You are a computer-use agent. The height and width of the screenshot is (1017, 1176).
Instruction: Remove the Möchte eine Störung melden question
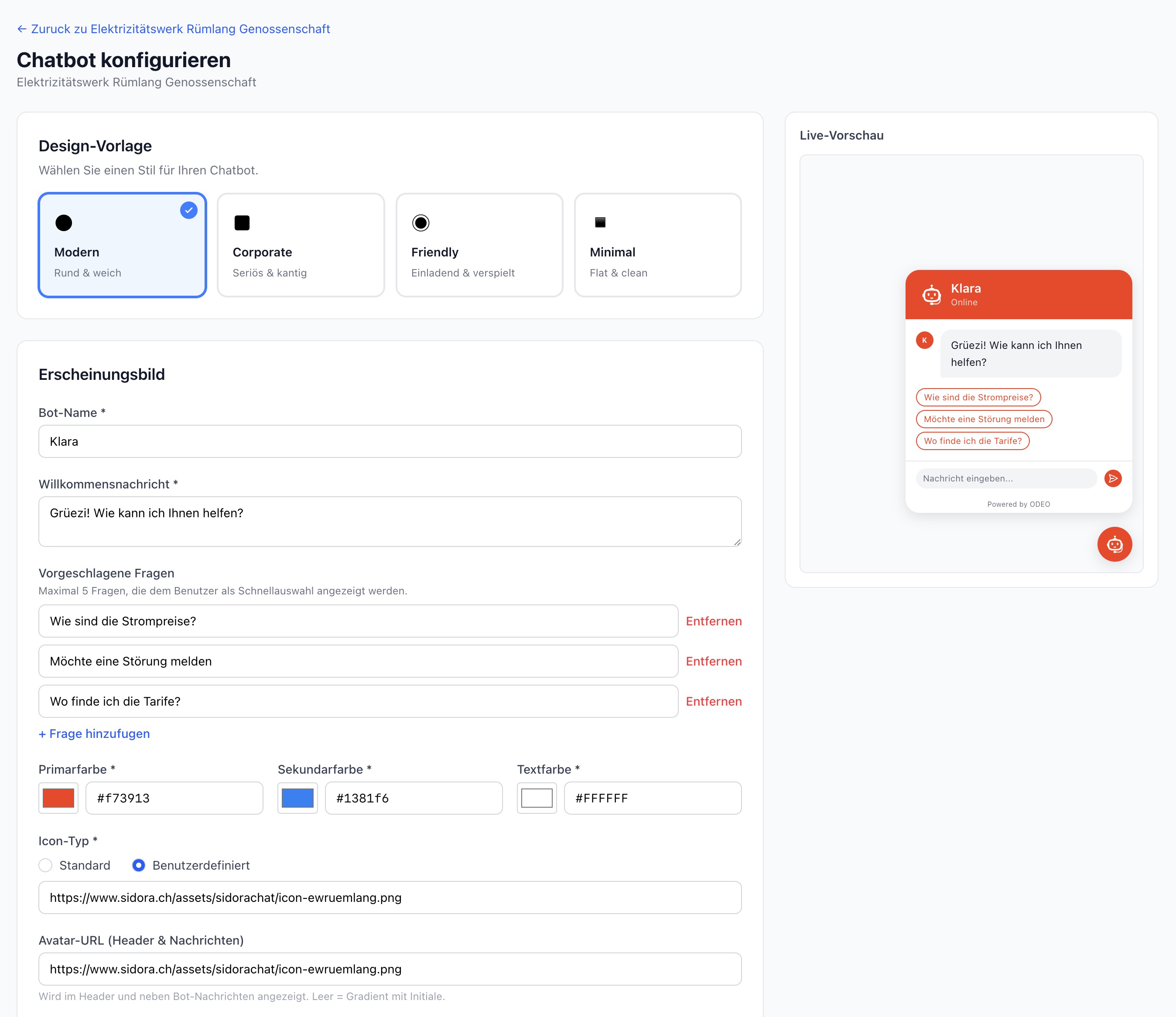point(713,661)
